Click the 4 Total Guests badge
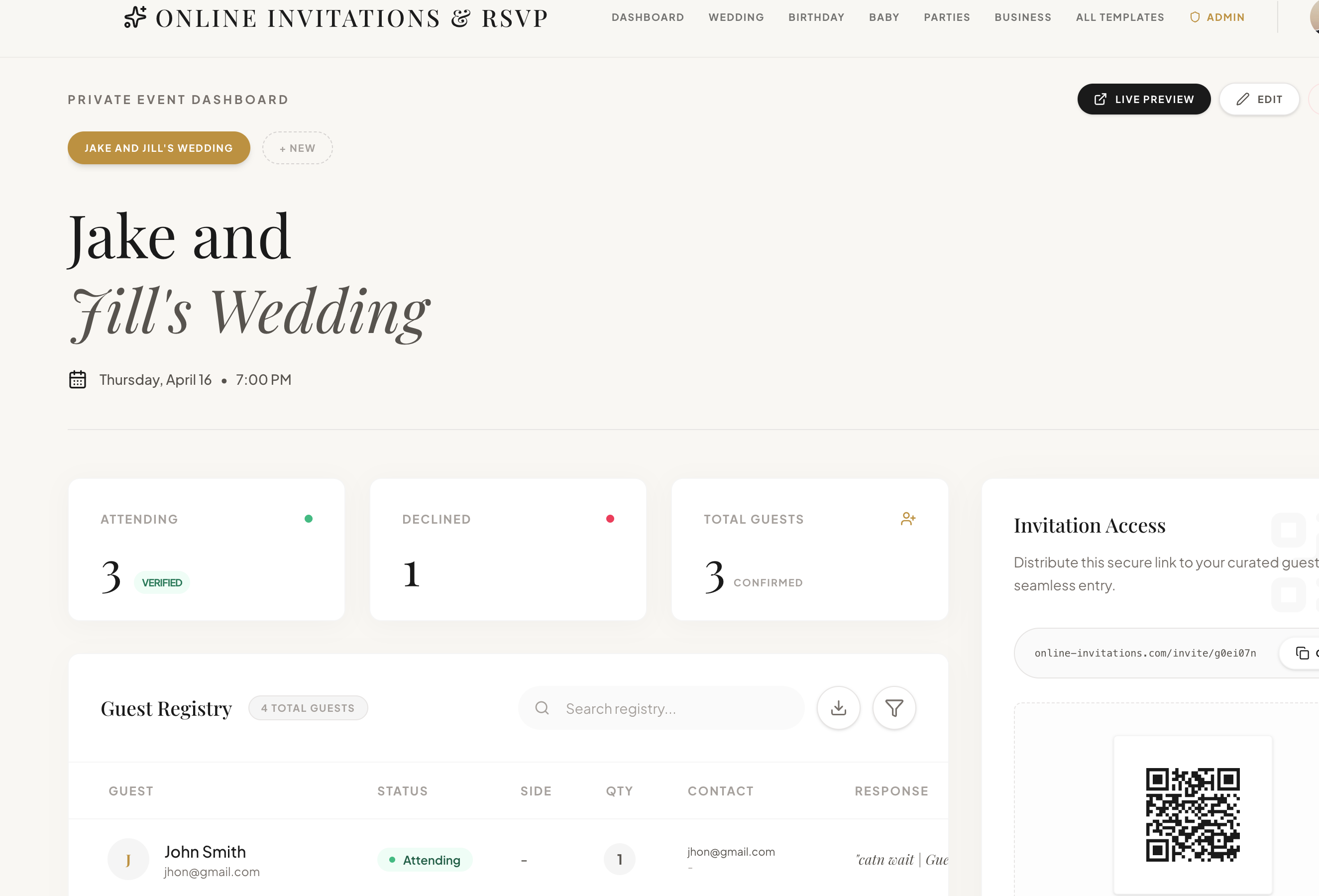1319x896 pixels. [308, 708]
